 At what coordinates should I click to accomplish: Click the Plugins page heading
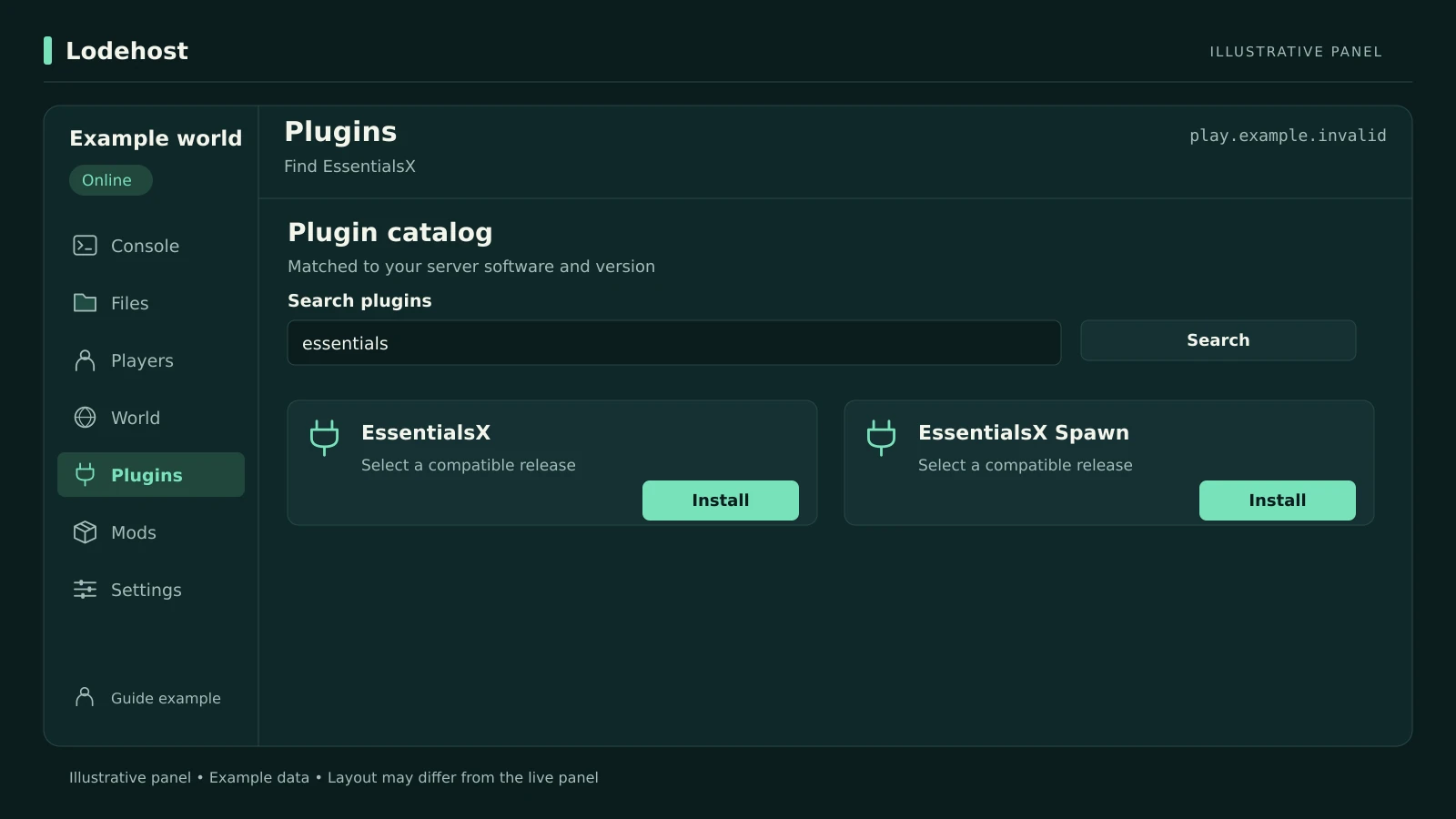340,132
